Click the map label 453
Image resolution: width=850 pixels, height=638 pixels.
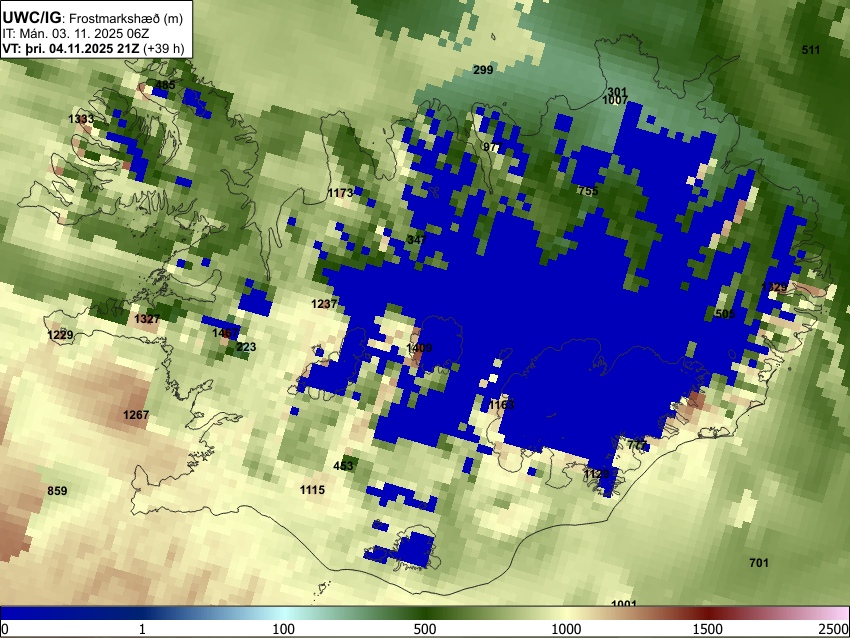(343, 466)
